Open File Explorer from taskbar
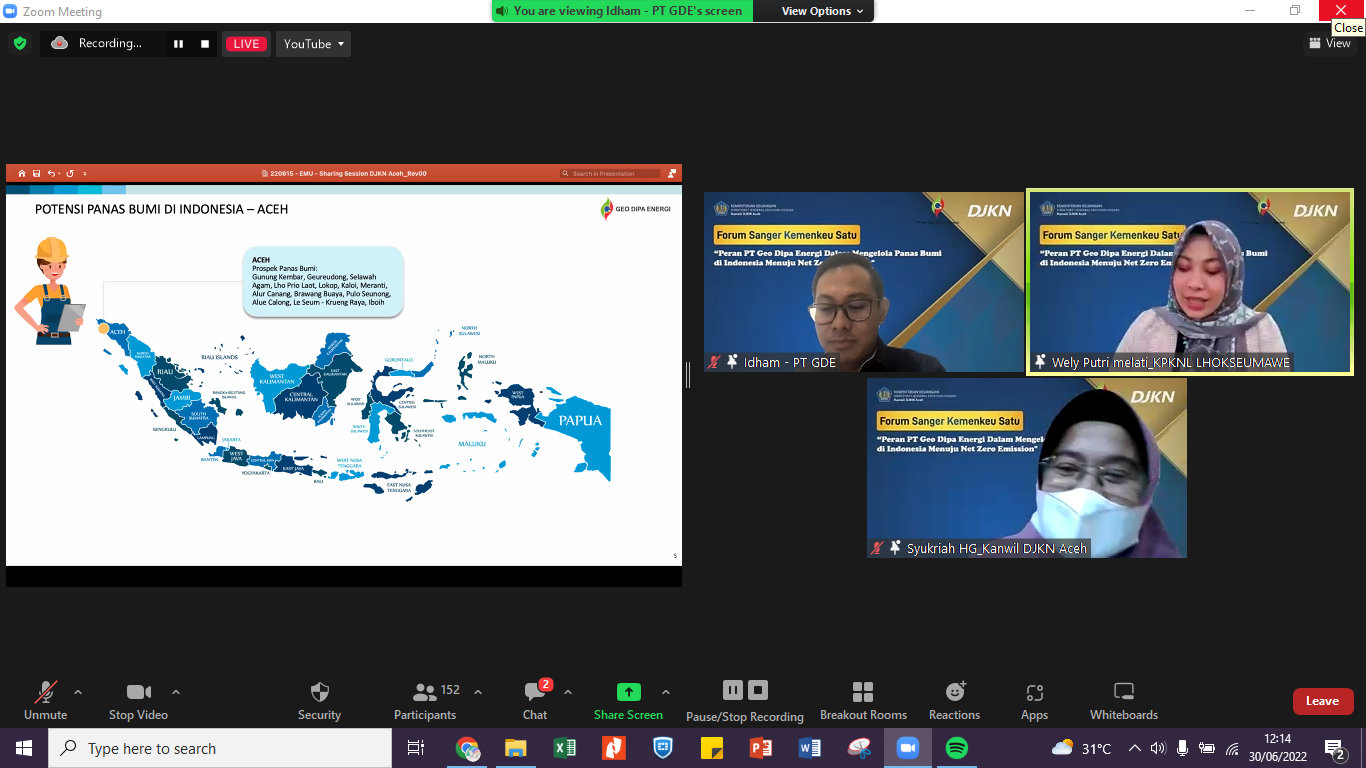This screenshot has width=1366, height=768. point(516,748)
